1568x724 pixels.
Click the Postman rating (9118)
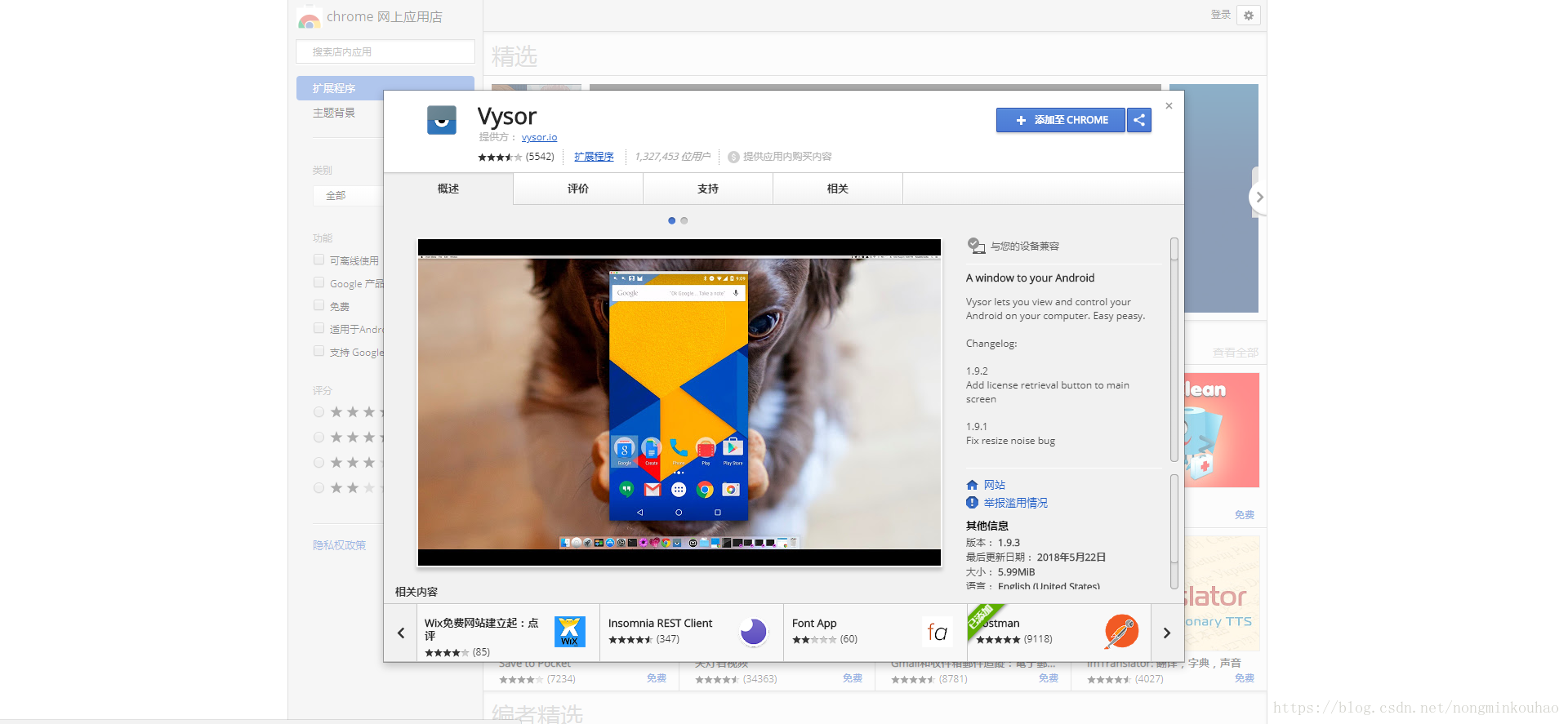tap(1014, 640)
